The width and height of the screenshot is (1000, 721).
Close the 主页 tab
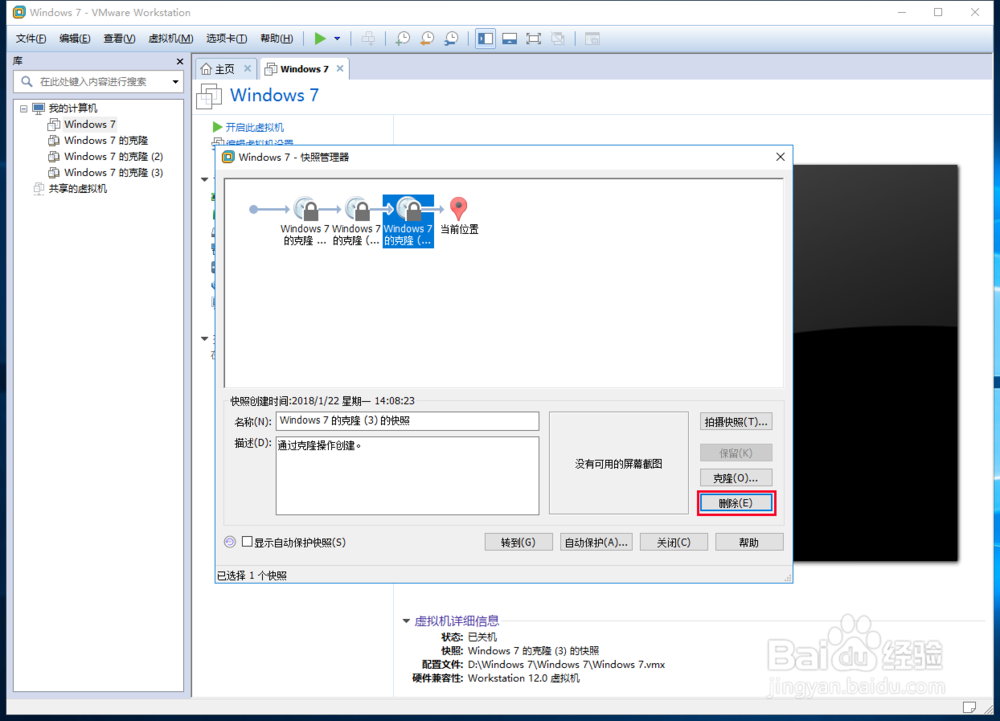pyautogui.click(x=247, y=68)
